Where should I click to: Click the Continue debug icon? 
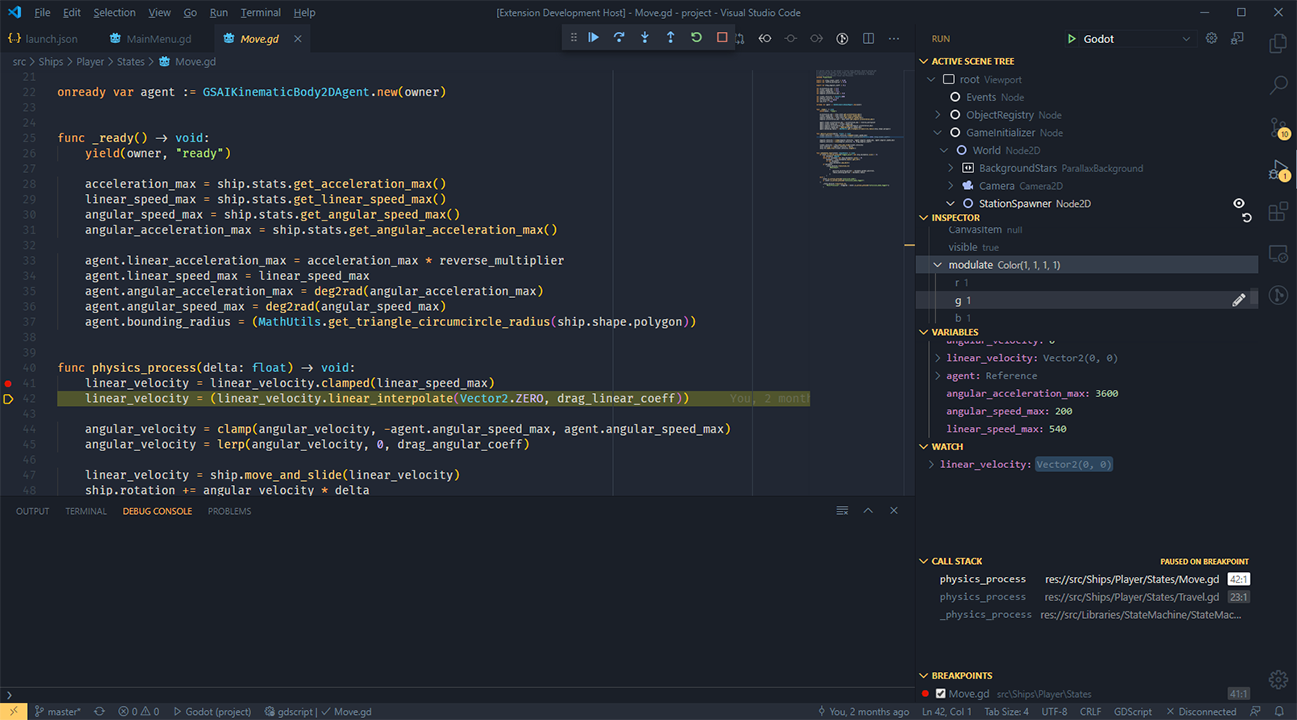point(593,37)
